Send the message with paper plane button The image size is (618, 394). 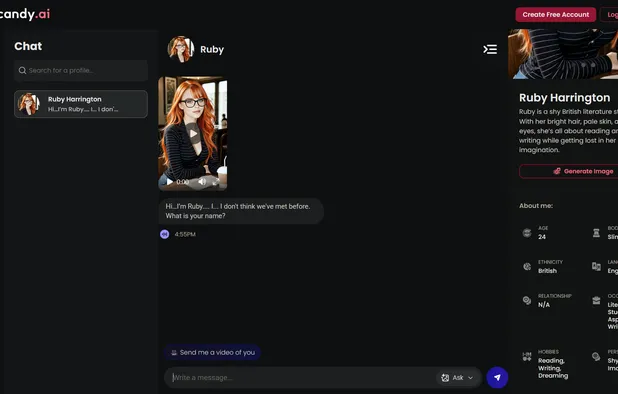497,377
